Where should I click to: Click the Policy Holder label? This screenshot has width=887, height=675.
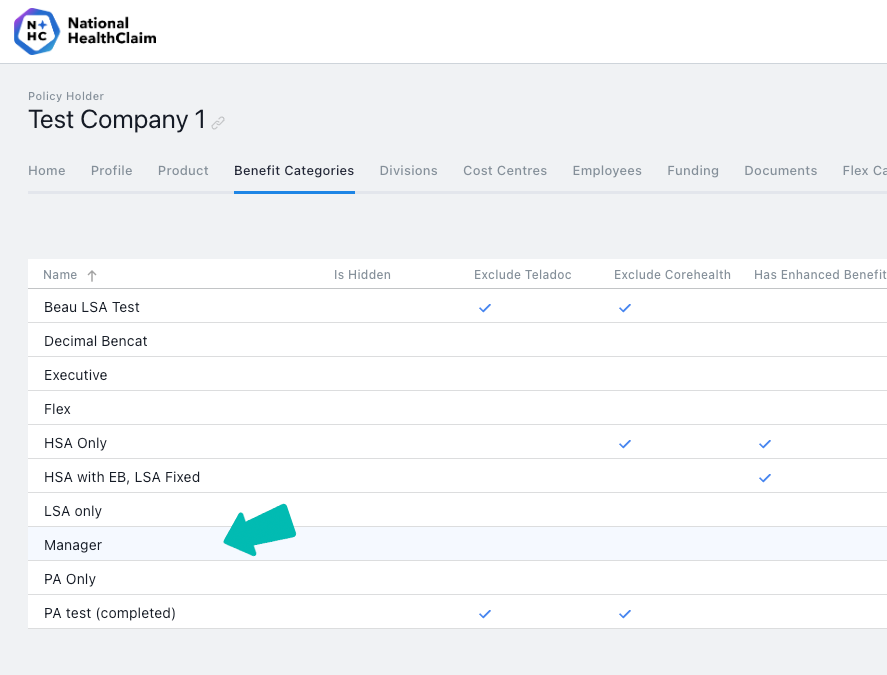click(66, 96)
